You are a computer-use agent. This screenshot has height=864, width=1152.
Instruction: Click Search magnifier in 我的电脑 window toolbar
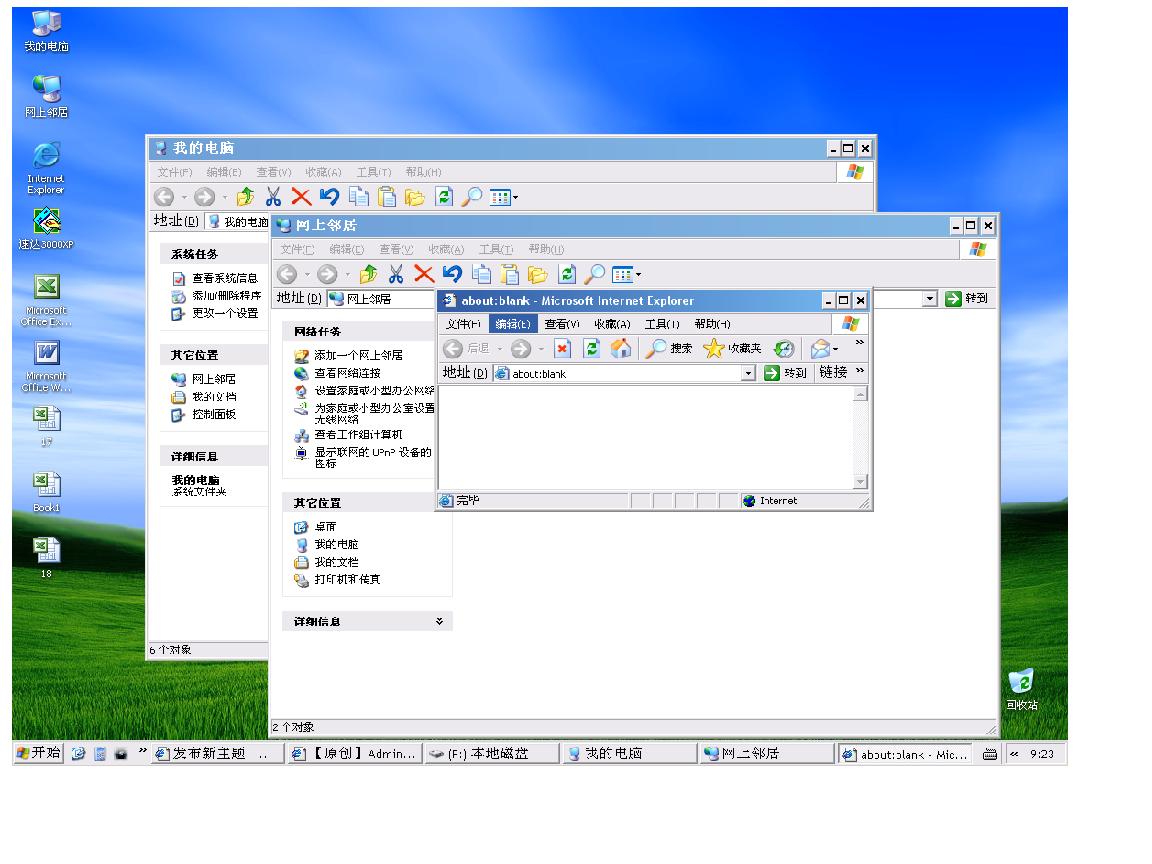click(472, 196)
